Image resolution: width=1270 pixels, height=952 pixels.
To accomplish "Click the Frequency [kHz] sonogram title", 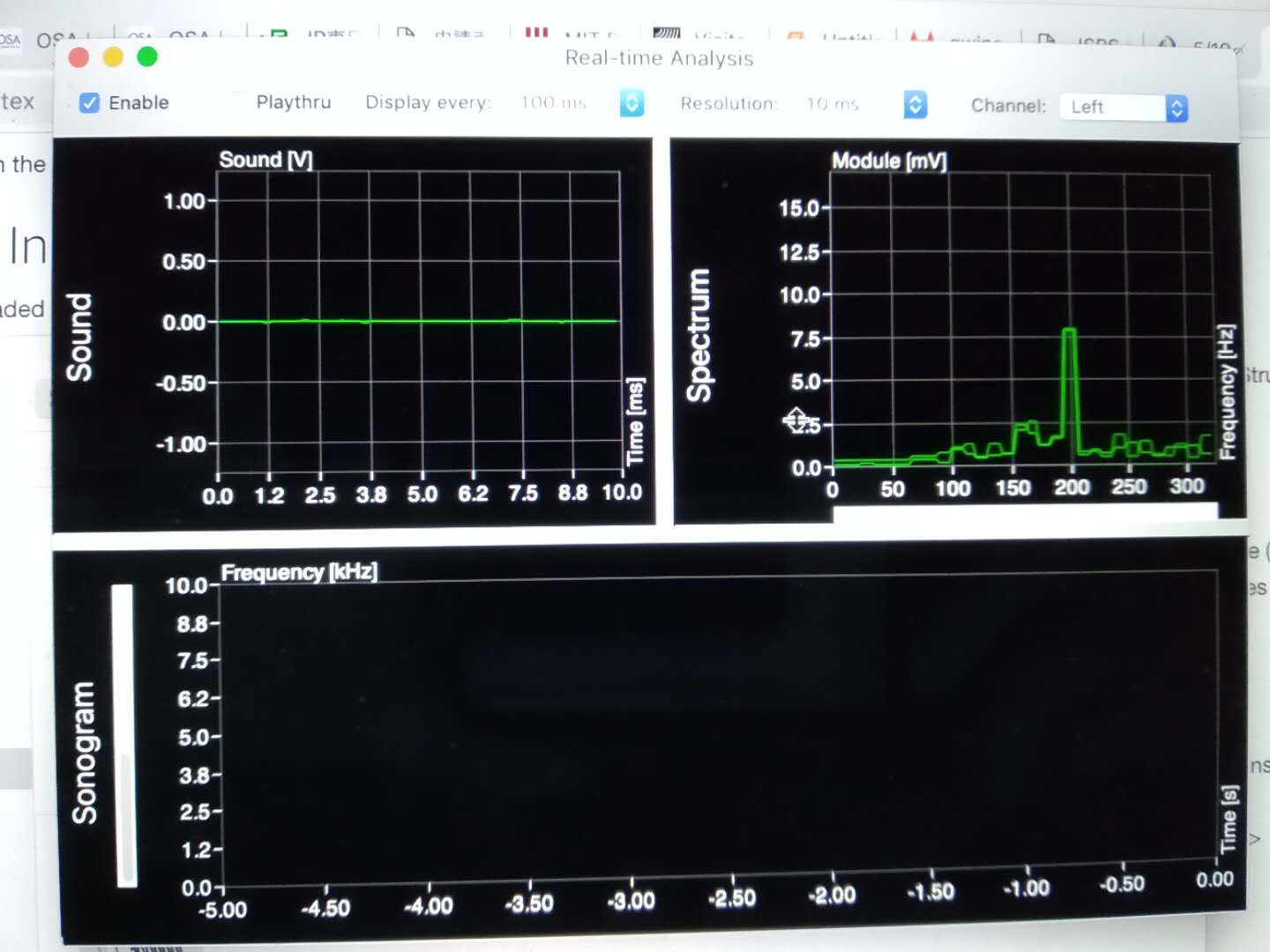I will [299, 572].
